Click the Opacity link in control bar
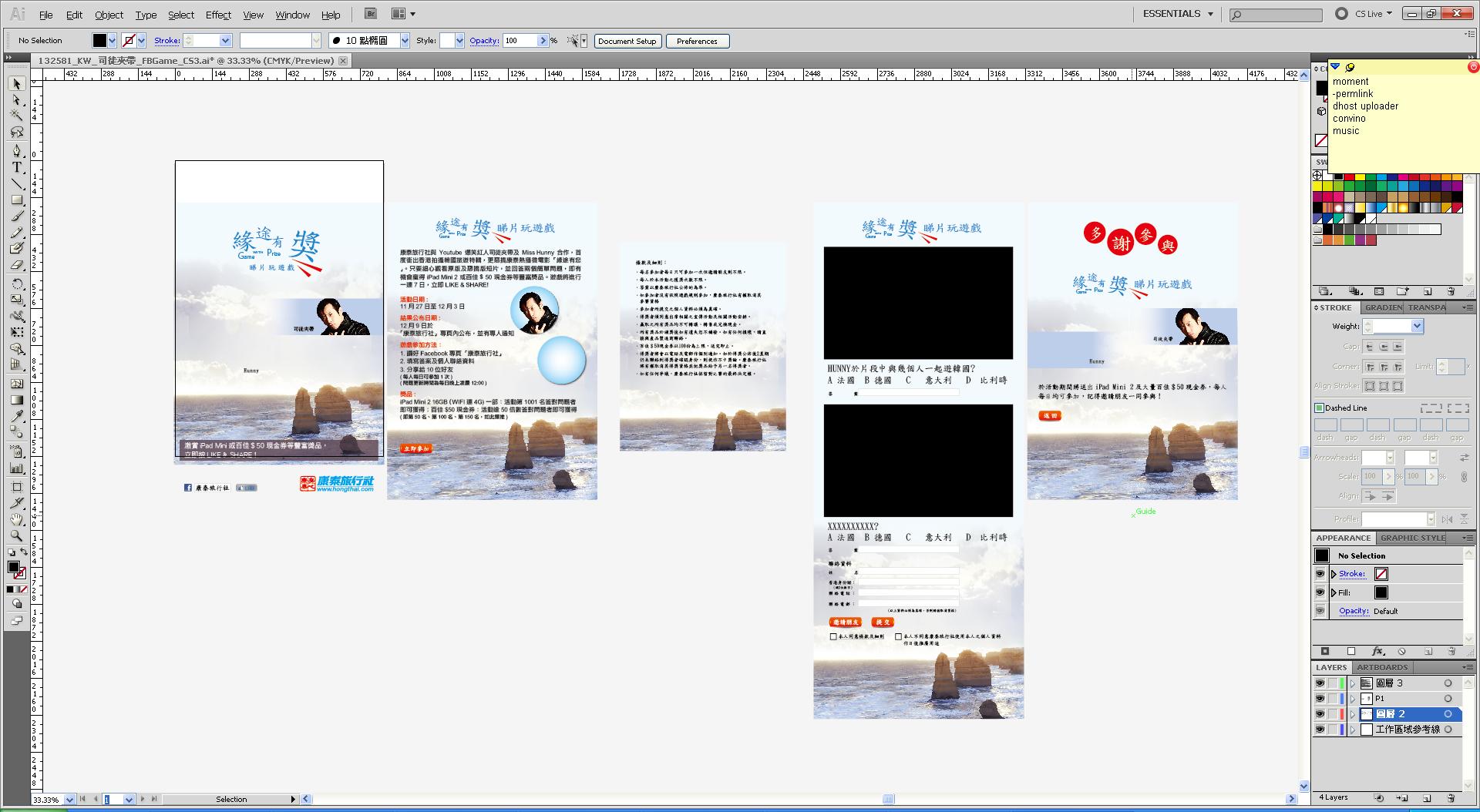 tap(484, 41)
